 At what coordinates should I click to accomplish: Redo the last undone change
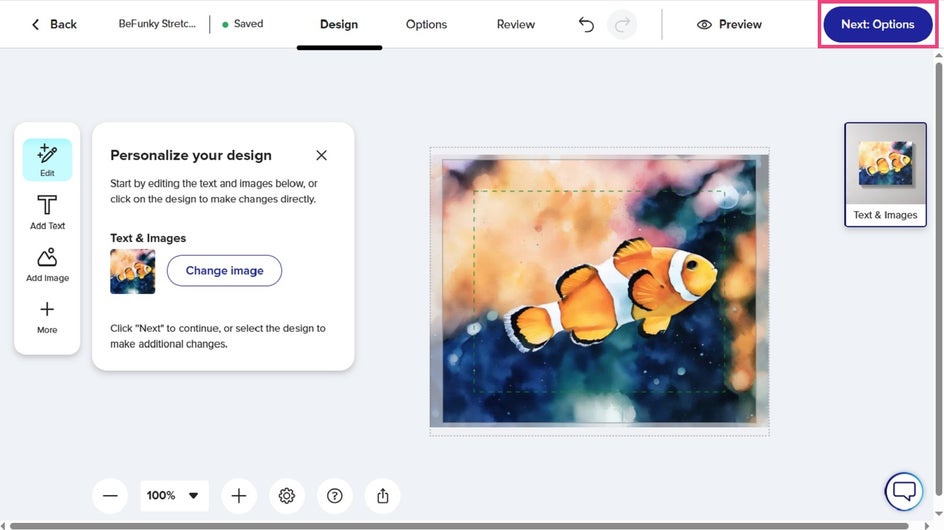click(622, 24)
